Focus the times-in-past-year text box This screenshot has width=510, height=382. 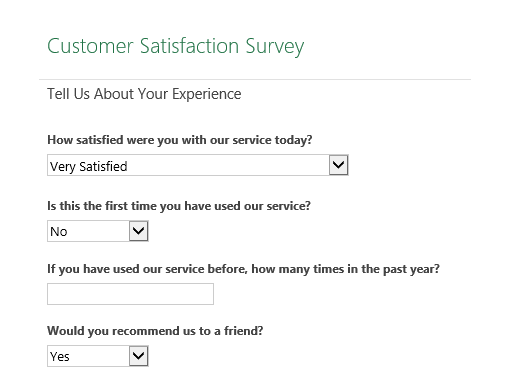point(130,294)
